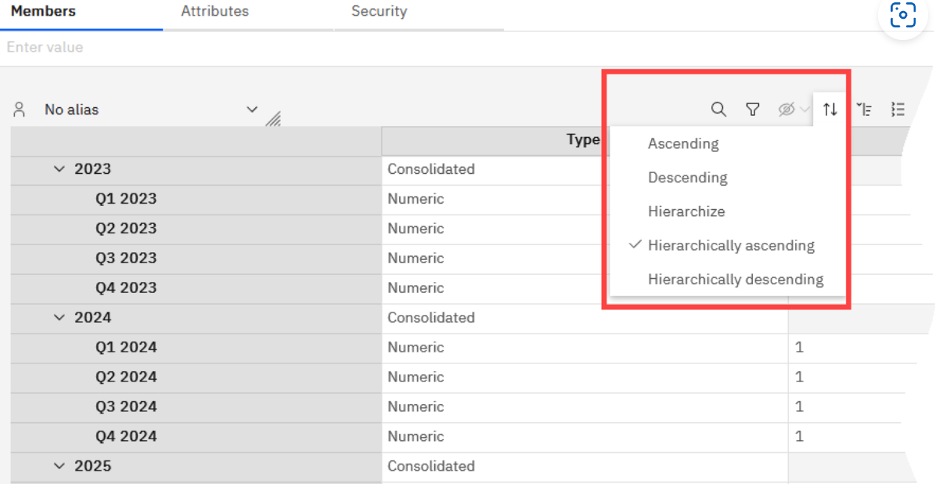Select the Q2 2024 member row
Viewport: 936px width, 484px height.
(x=196, y=377)
